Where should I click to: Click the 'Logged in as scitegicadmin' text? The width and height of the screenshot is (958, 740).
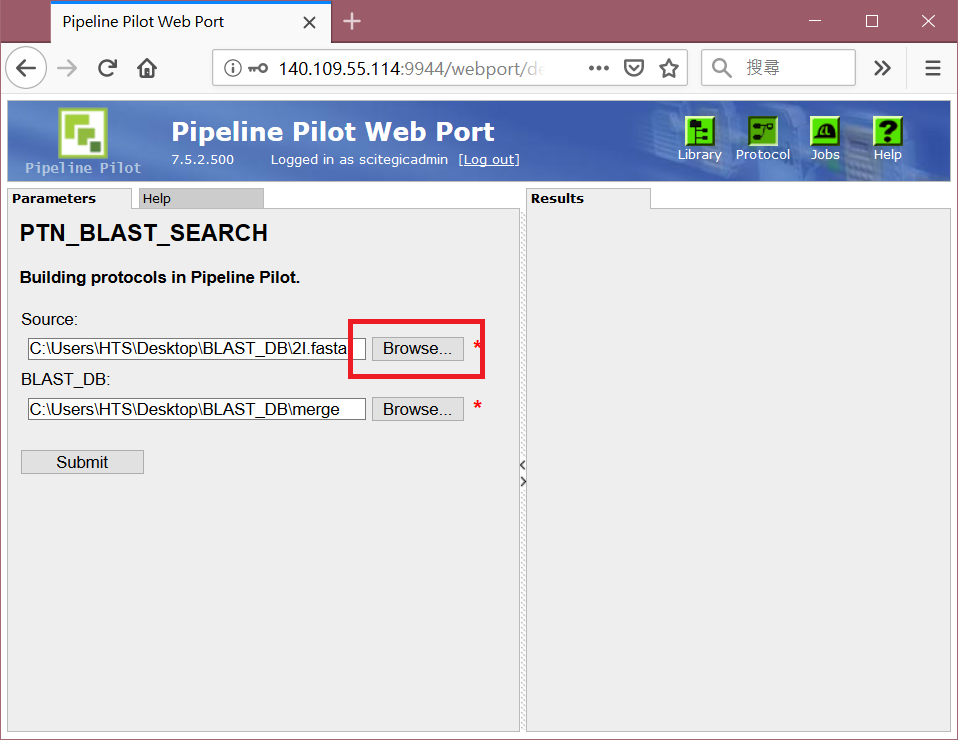click(359, 159)
